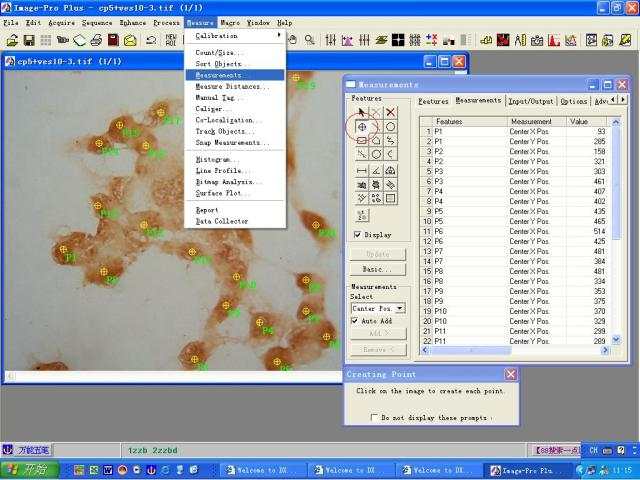Click the Windows Start button
The height and width of the screenshot is (480, 640).
(x=29, y=470)
